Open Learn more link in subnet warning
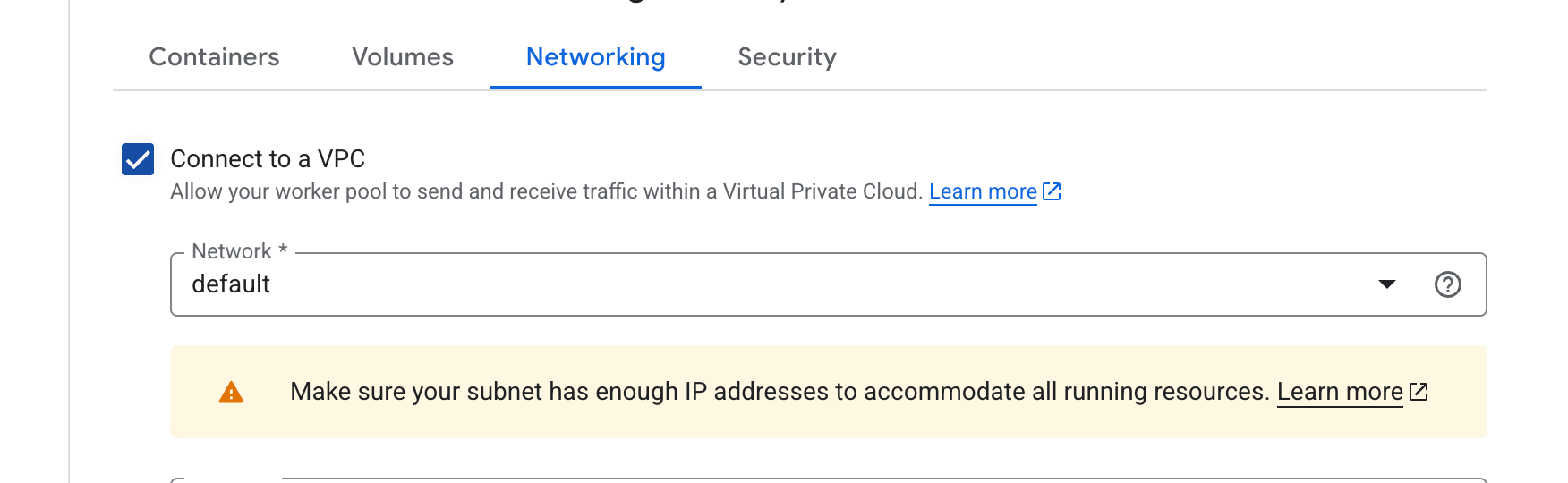The height and width of the screenshot is (483, 1568). click(x=1339, y=392)
